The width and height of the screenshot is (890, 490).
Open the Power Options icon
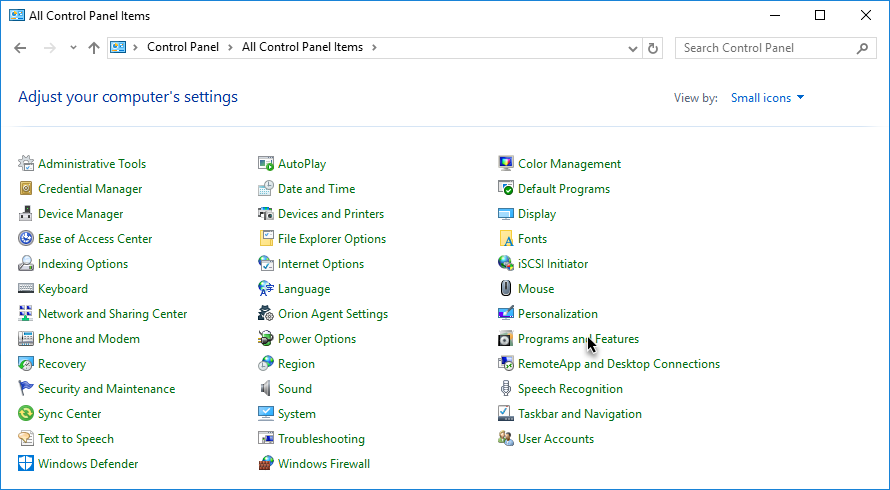[266, 338]
